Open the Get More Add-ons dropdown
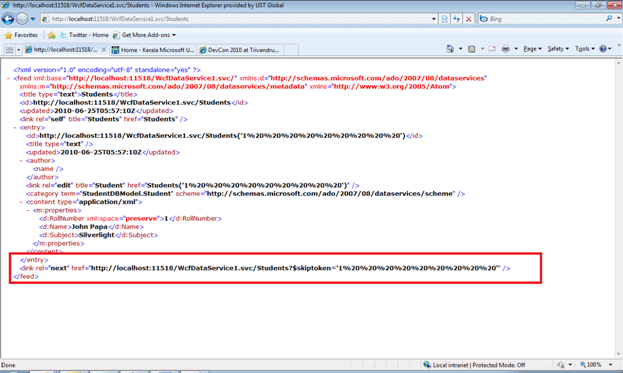This screenshot has width=623, height=373. point(144,35)
